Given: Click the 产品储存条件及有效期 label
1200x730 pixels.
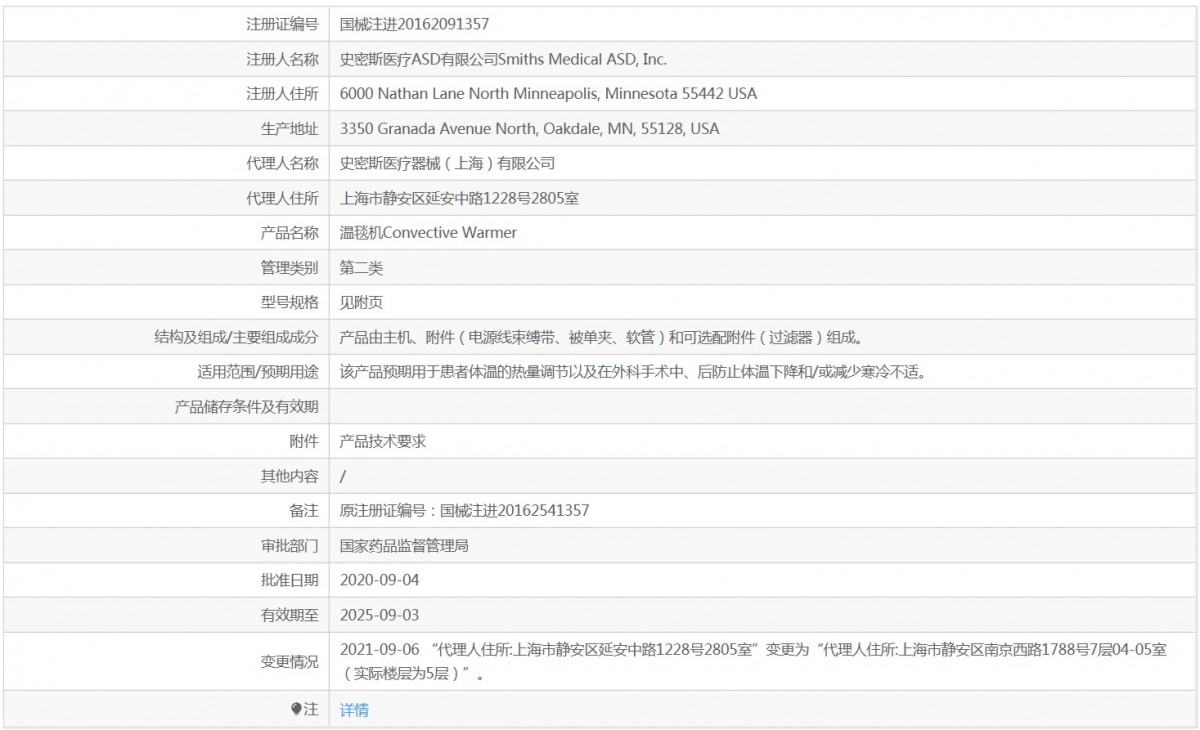Looking at the screenshot, I should coord(247,406).
